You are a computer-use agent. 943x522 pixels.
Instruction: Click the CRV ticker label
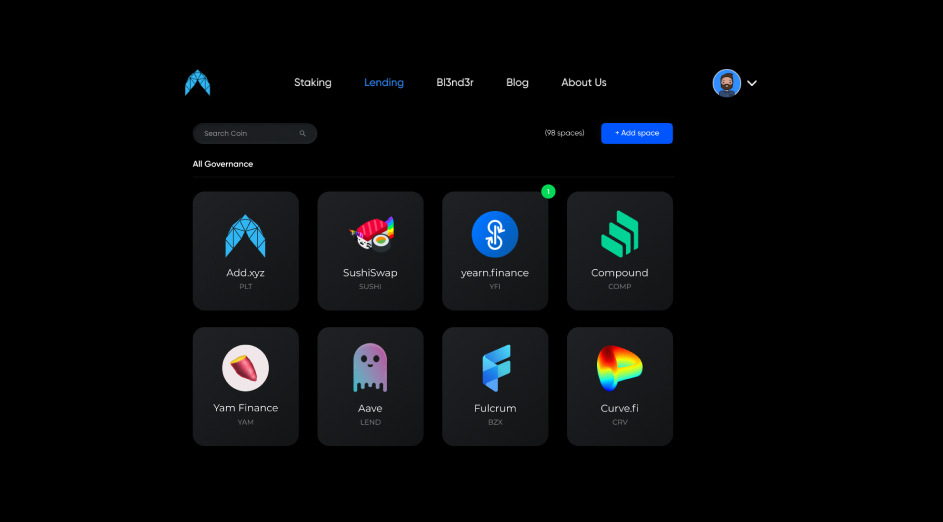(x=619, y=422)
